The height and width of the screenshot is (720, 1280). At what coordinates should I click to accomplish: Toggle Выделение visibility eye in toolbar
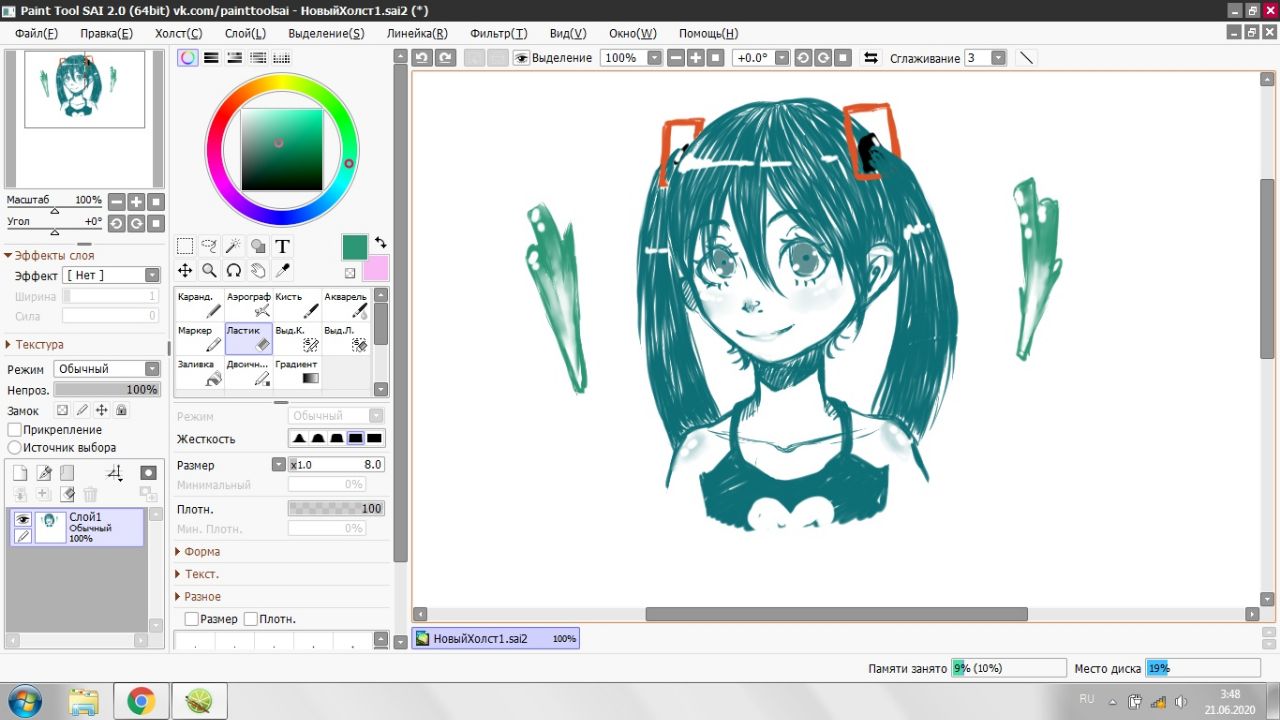pyautogui.click(x=521, y=58)
